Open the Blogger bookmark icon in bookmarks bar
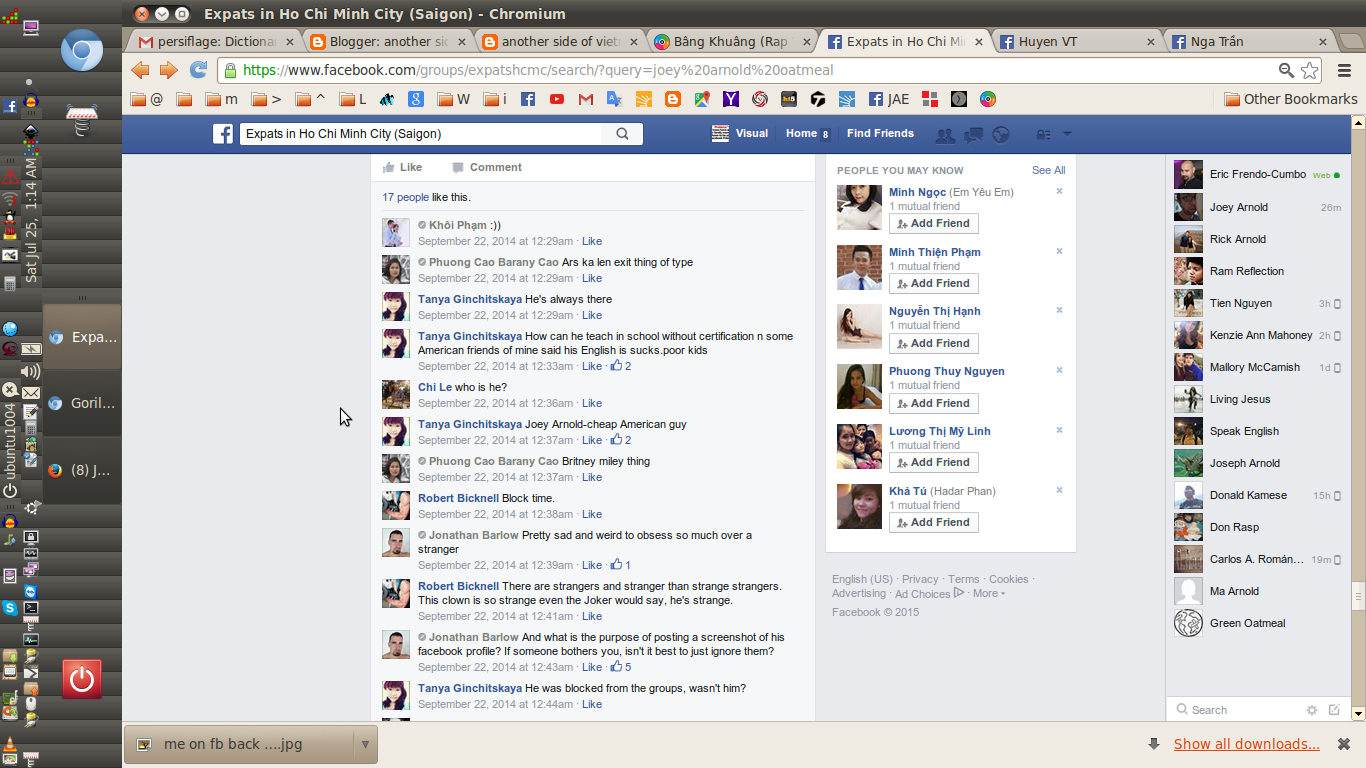Image resolution: width=1366 pixels, height=768 pixels. pos(673,99)
